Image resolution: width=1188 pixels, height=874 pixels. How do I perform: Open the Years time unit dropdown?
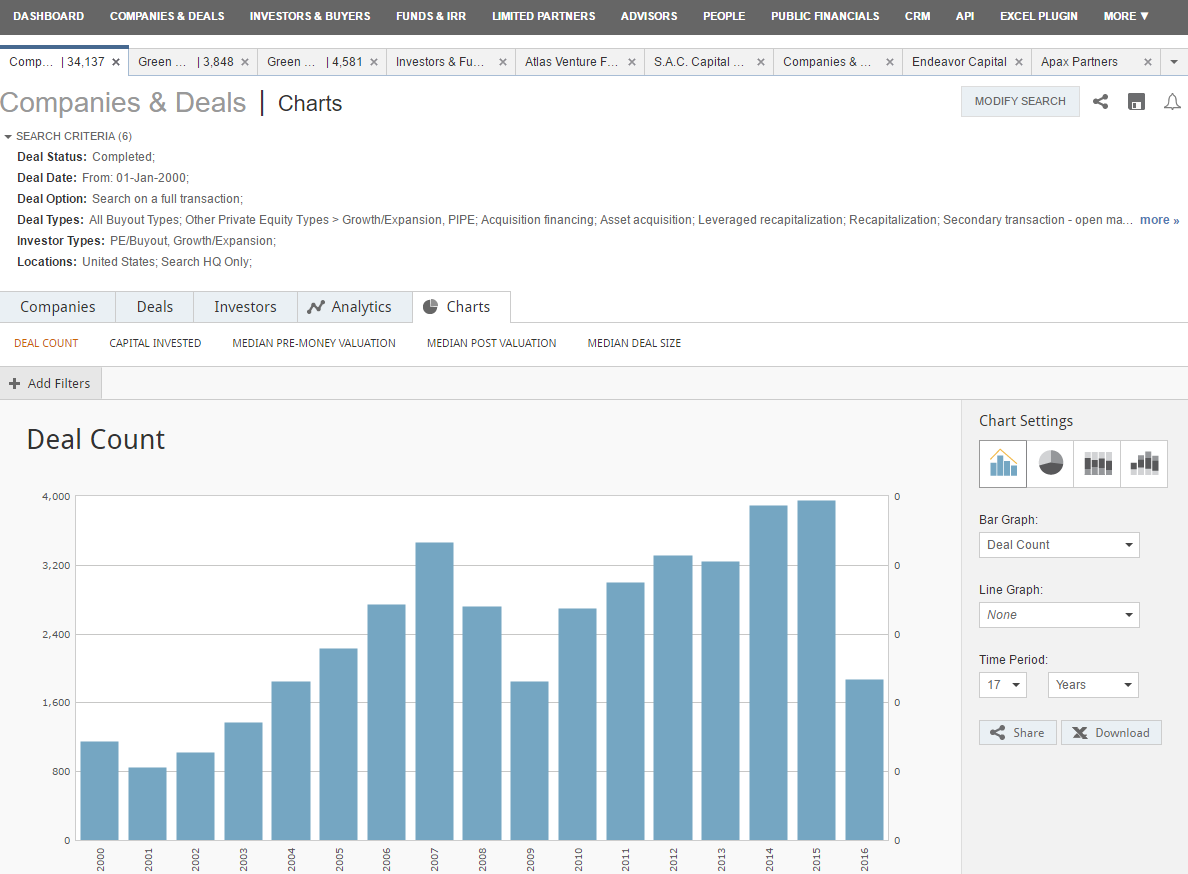1093,685
